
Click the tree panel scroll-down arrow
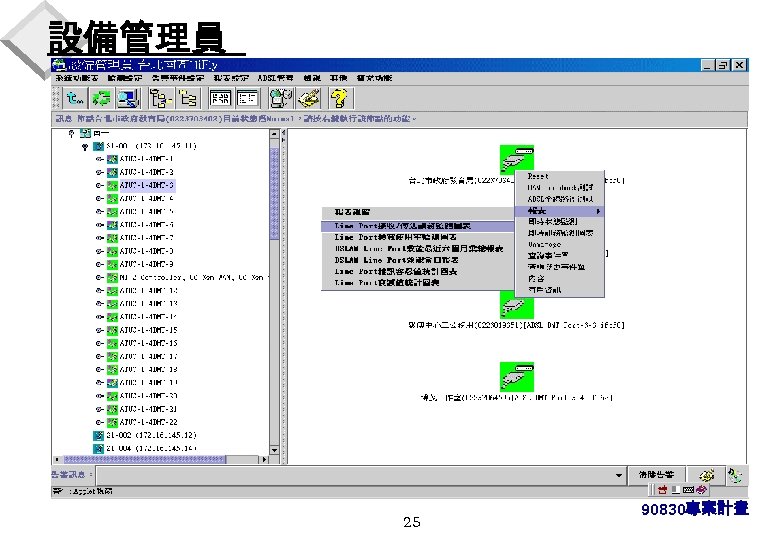point(274,450)
